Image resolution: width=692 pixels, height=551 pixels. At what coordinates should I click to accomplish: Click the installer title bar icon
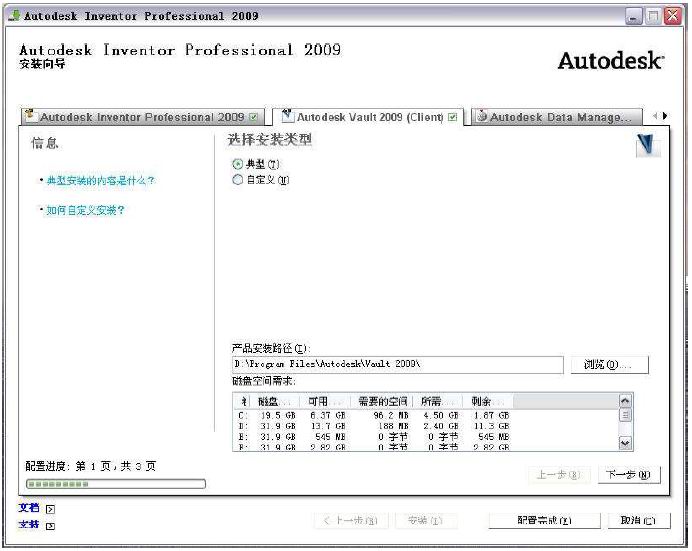[x=15, y=15]
